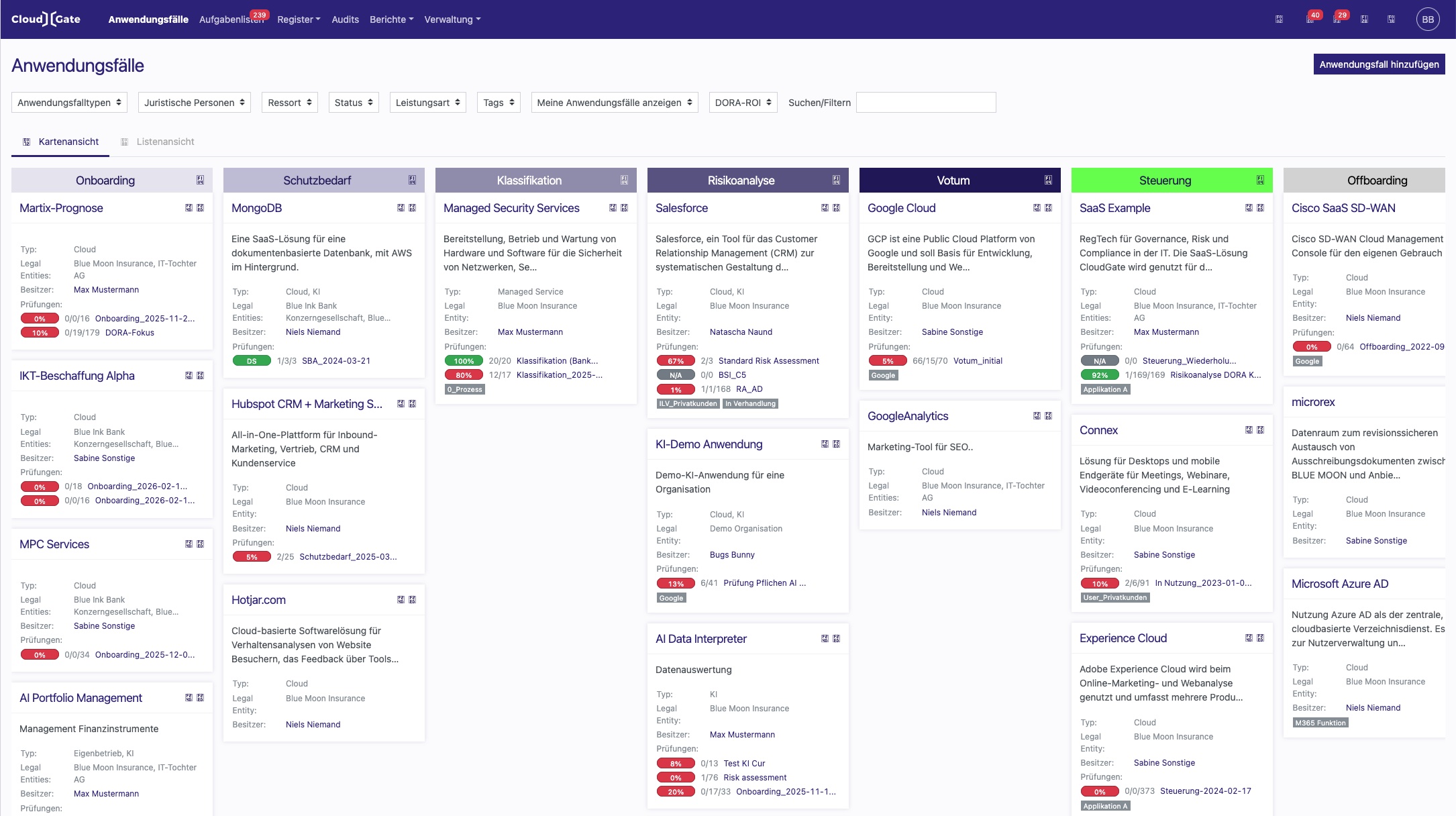Click the first action icon on the Google Cloud card

[1037, 208]
